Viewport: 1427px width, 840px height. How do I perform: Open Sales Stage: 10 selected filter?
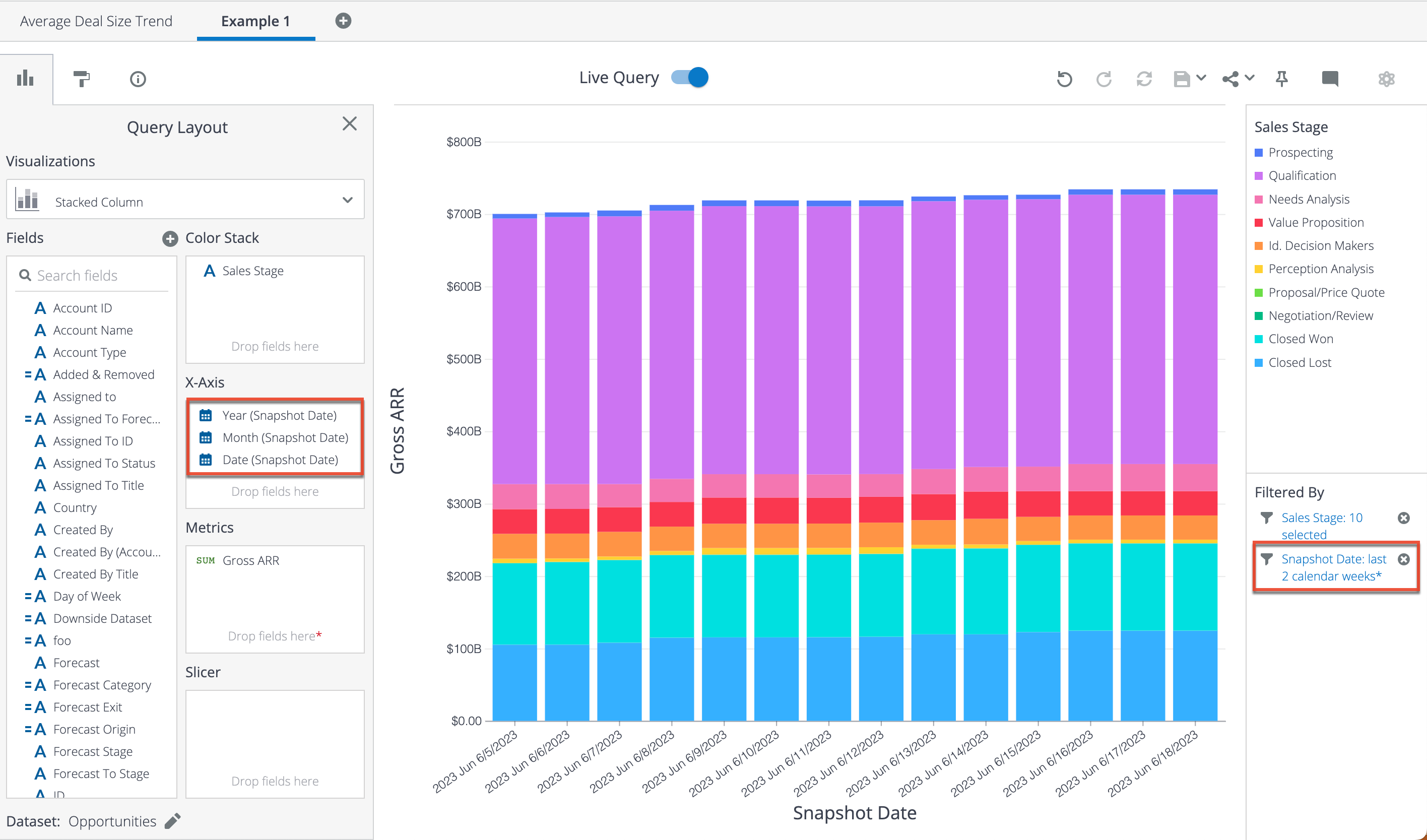(1322, 526)
